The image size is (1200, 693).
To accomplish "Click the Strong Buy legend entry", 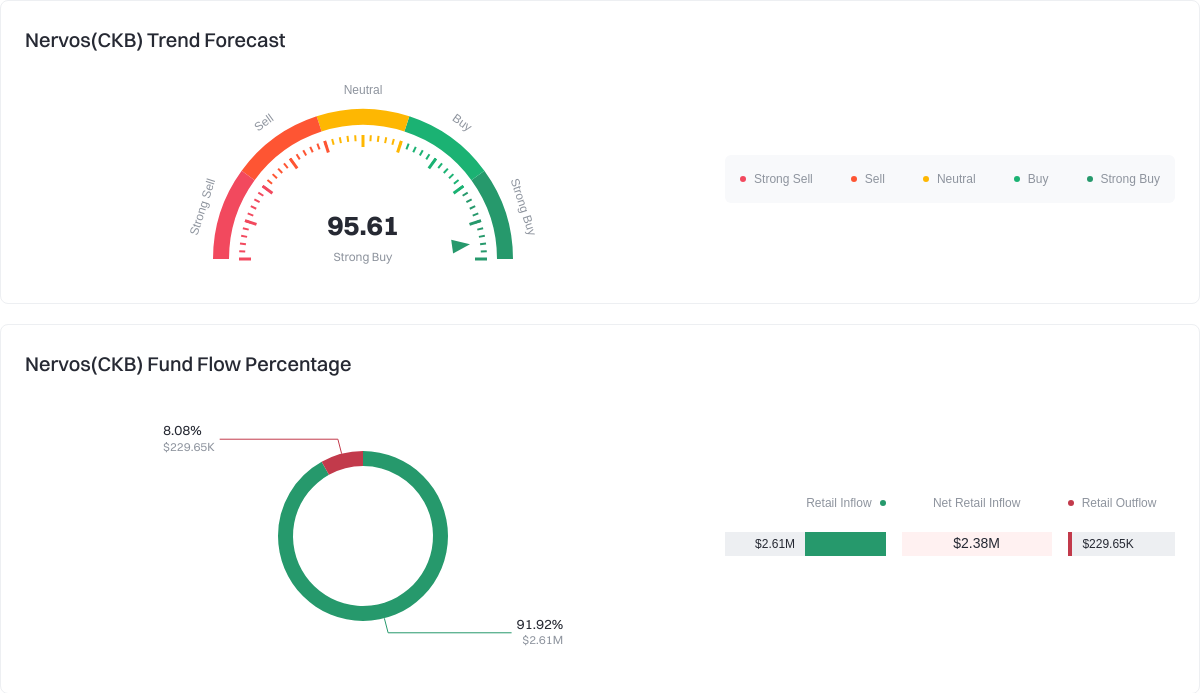I will (x=1123, y=179).
